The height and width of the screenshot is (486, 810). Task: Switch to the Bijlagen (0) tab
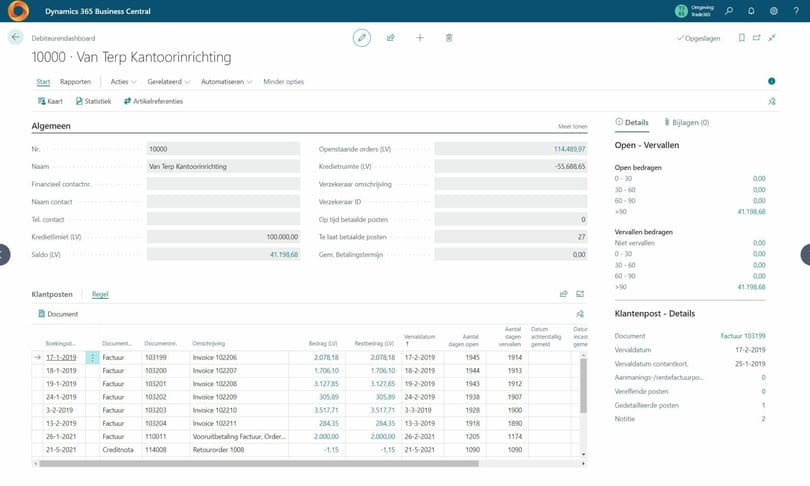(x=687, y=122)
